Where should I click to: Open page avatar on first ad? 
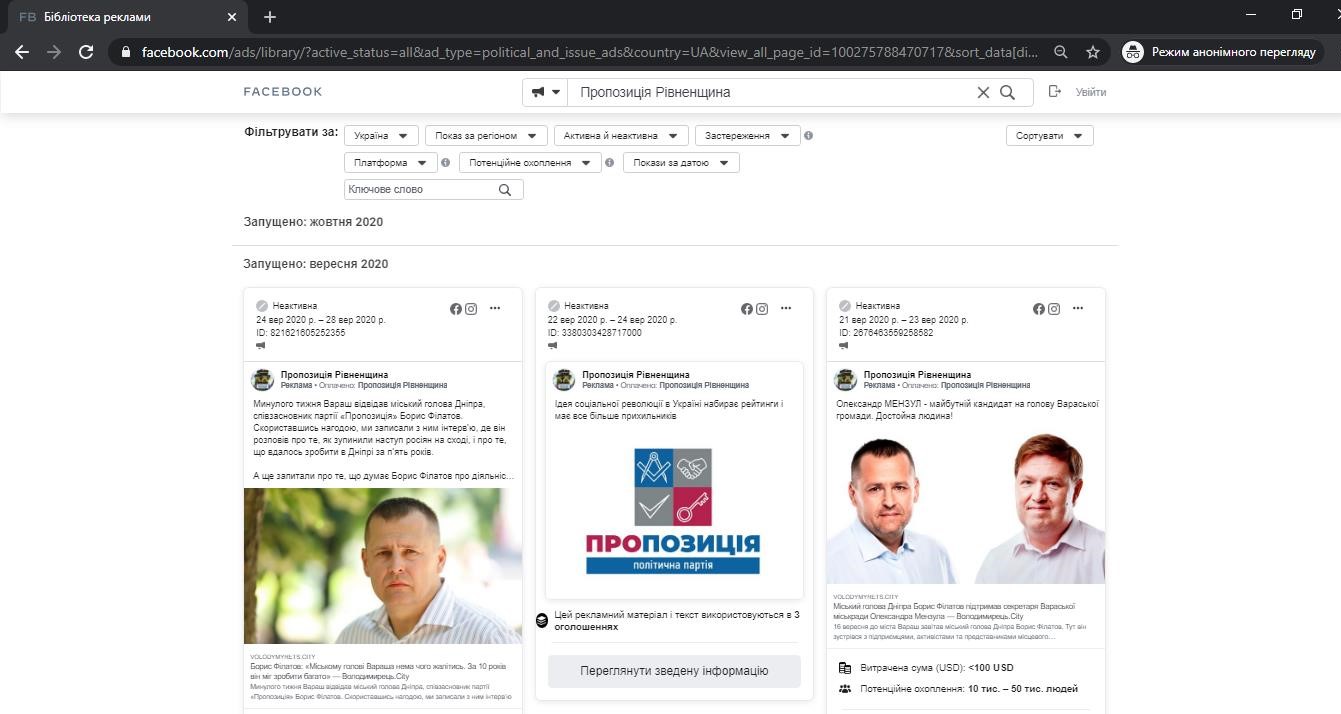tap(262, 380)
